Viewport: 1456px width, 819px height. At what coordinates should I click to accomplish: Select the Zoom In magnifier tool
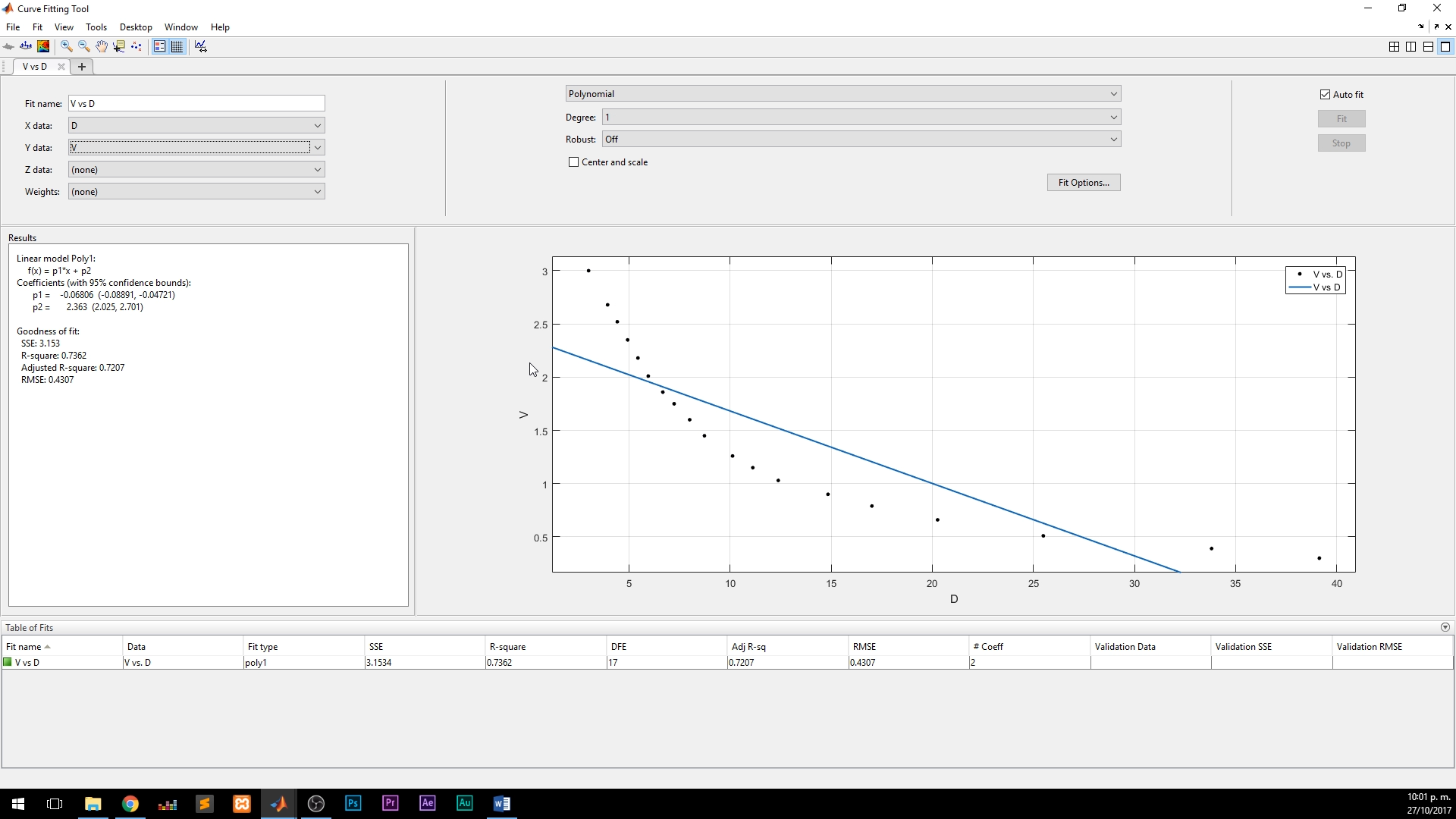click(67, 46)
